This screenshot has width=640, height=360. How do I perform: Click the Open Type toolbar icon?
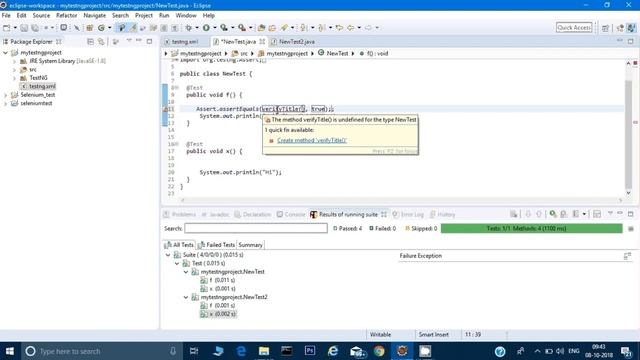point(261,28)
